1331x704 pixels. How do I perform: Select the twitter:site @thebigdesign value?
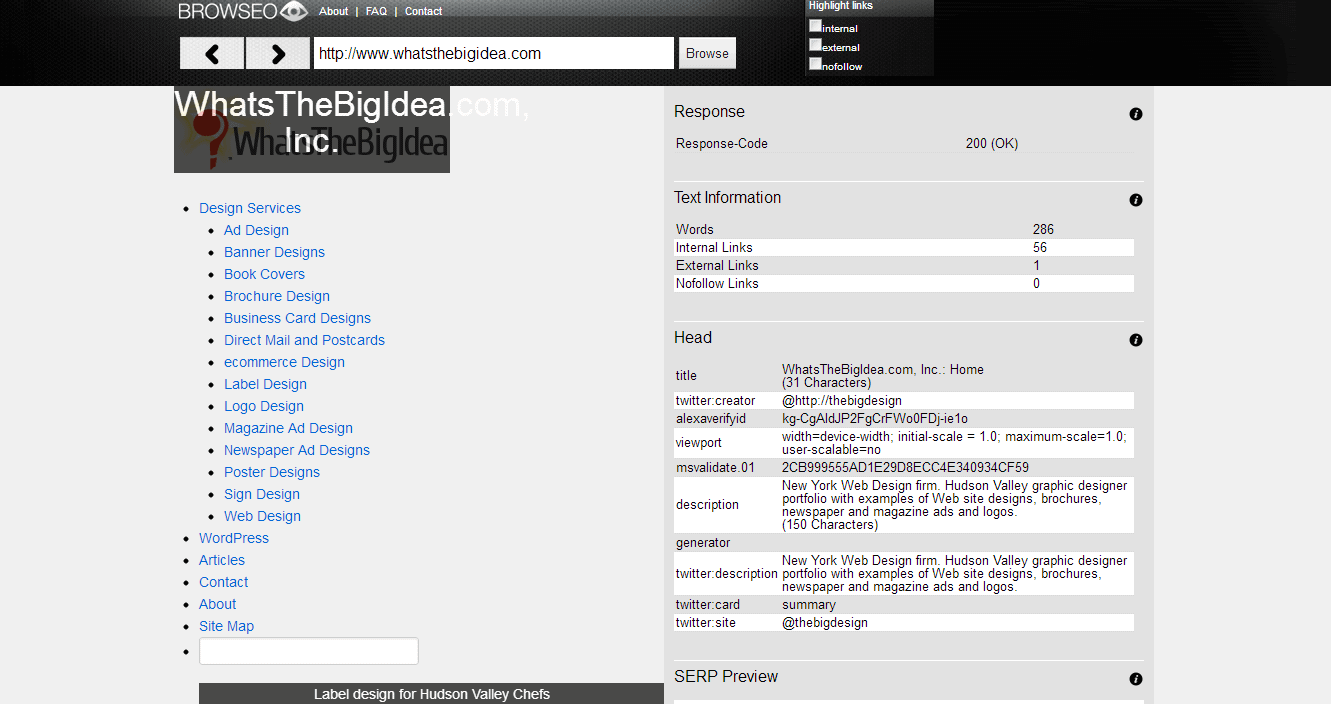(x=825, y=622)
